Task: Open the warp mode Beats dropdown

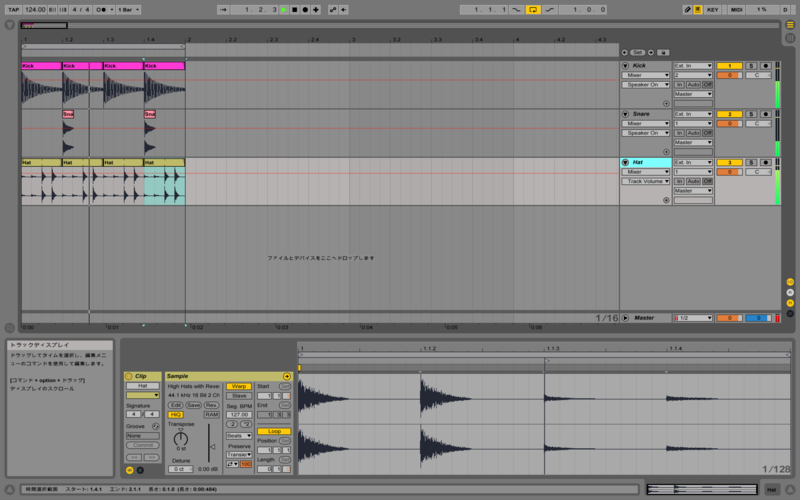Action: tap(239, 436)
